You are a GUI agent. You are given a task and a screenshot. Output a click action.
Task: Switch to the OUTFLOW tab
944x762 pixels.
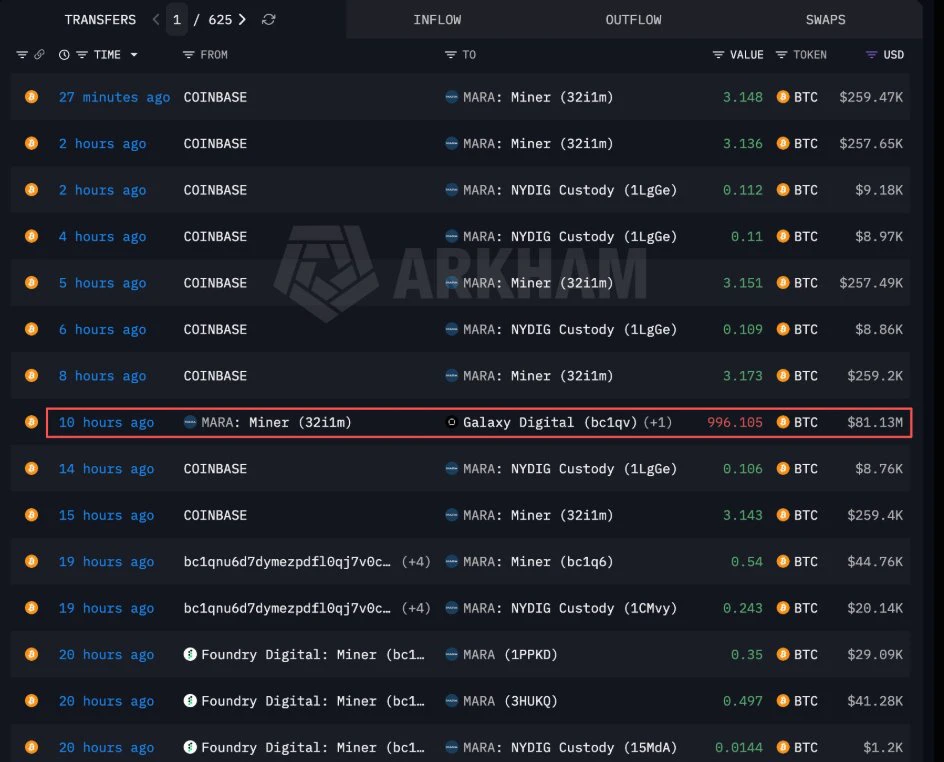point(633,20)
